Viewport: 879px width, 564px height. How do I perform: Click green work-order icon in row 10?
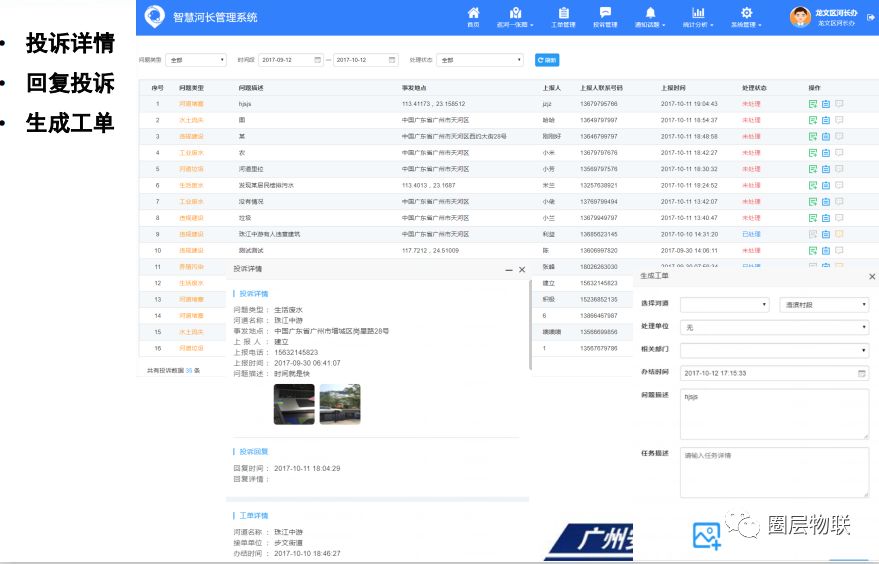[813, 250]
